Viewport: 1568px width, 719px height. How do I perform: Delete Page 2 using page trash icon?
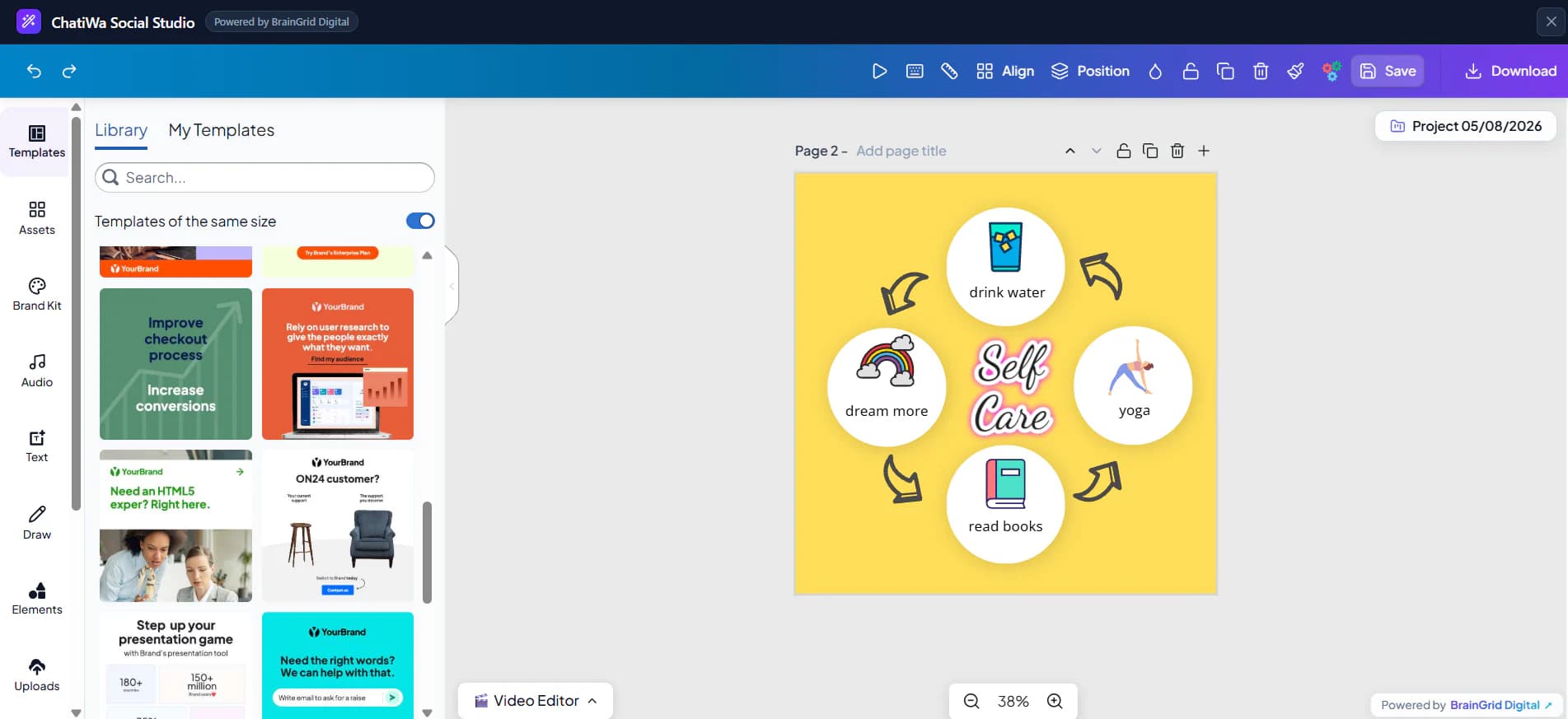(1177, 151)
